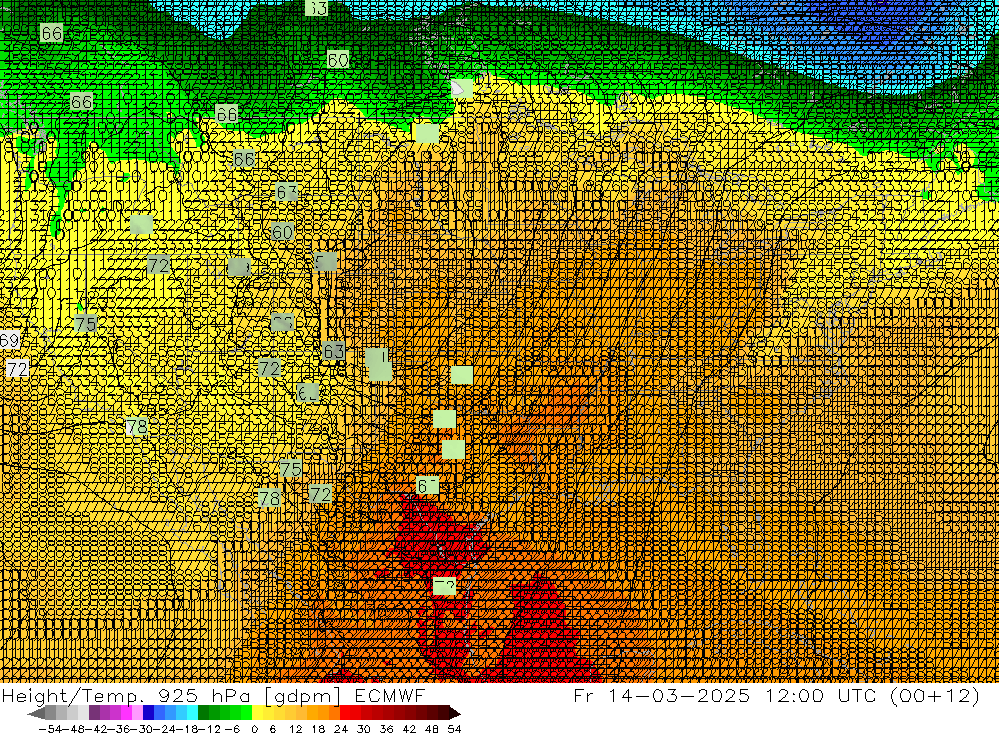Click the dark purple legend swatch after the grays
Viewport: 1000px width, 733px height.
[94, 713]
